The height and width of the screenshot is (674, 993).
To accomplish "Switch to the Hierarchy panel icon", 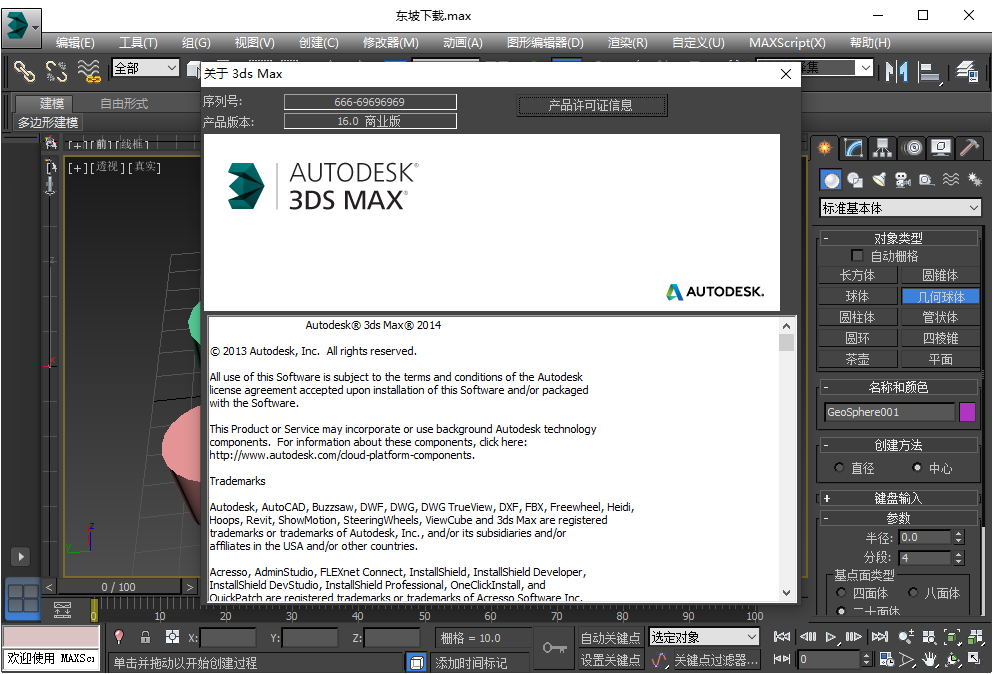I will click(x=882, y=148).
